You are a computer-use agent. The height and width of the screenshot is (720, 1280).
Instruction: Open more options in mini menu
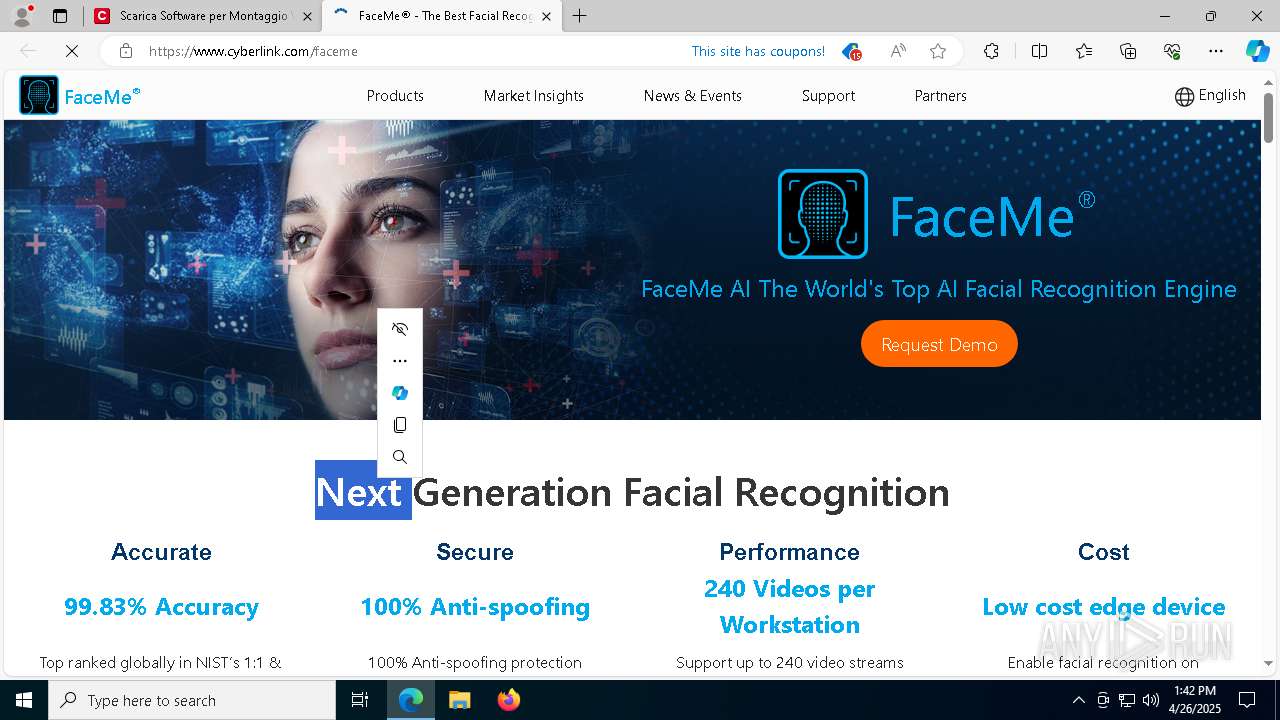point(400,361)
